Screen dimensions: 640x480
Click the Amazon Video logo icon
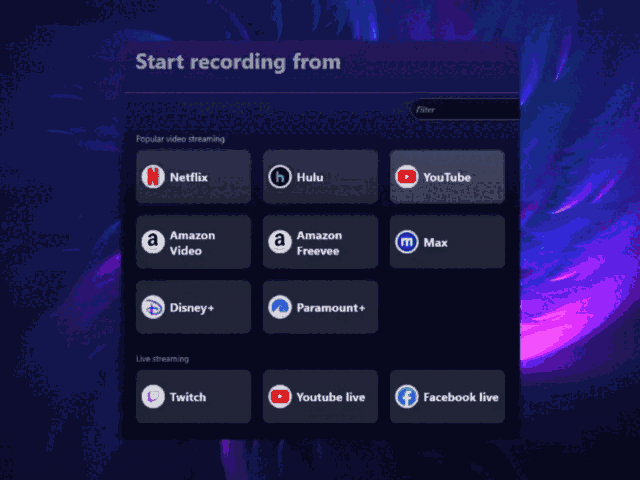pos(153,242)
